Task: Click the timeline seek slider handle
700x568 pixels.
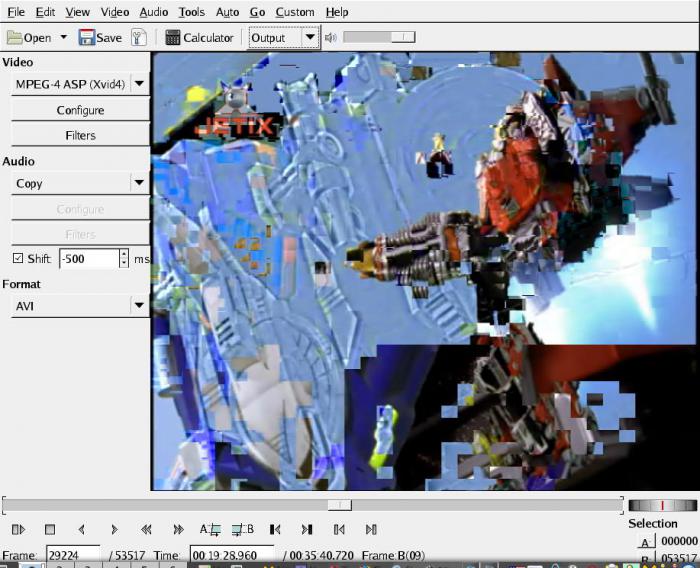Action: pyautogui.click(x=339, y=505)
